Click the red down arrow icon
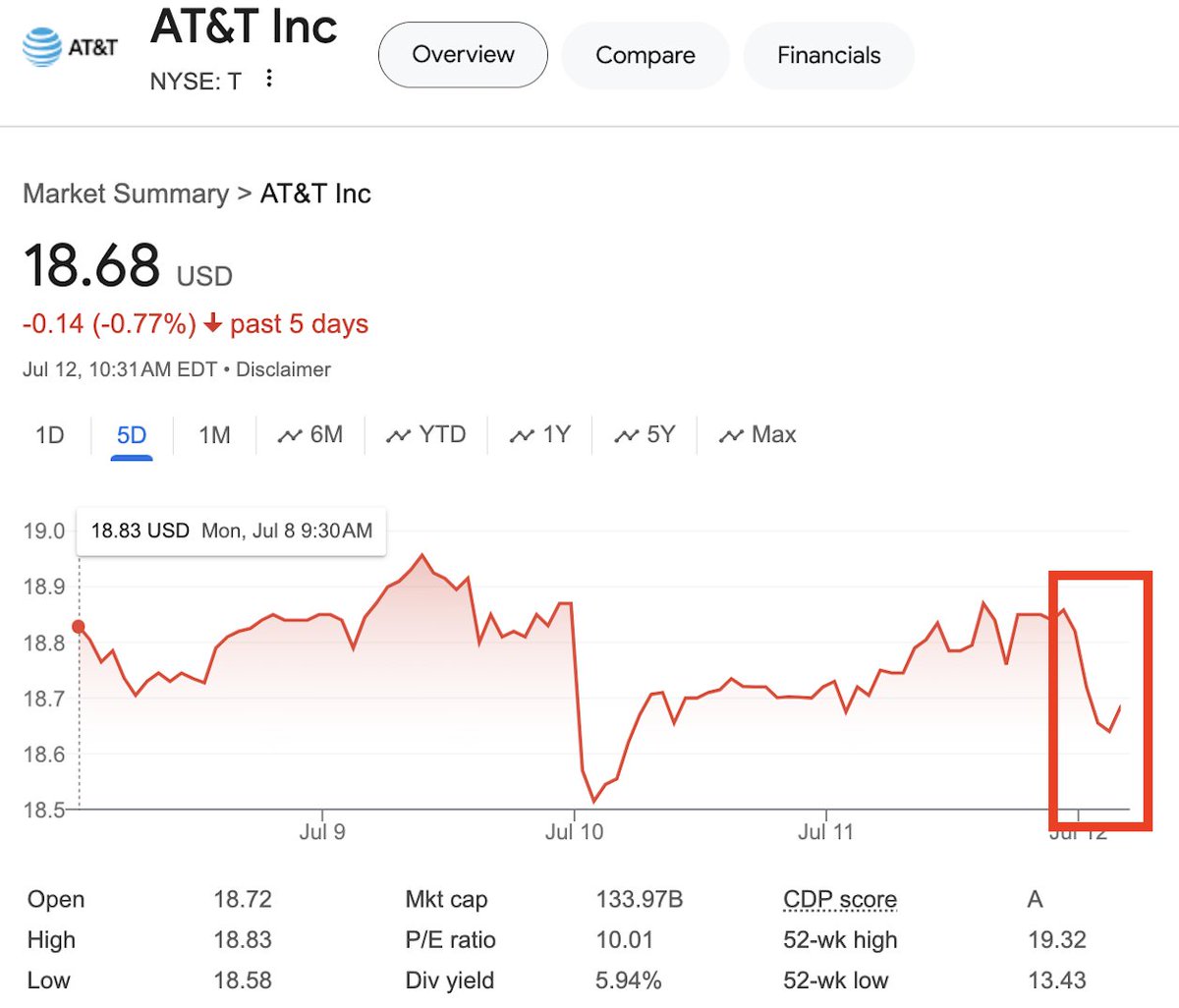Image resolution: width=1179 pixels, height=1008 pixels. point(213,323)
